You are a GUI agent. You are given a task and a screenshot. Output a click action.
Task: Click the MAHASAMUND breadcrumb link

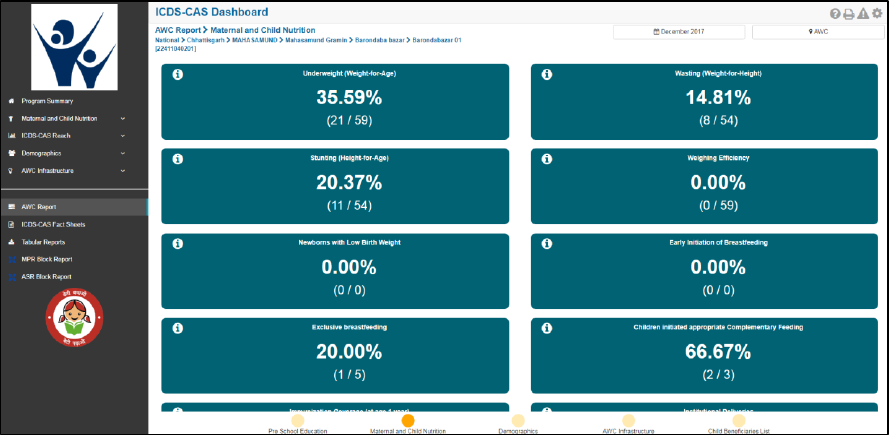[254, 41]
